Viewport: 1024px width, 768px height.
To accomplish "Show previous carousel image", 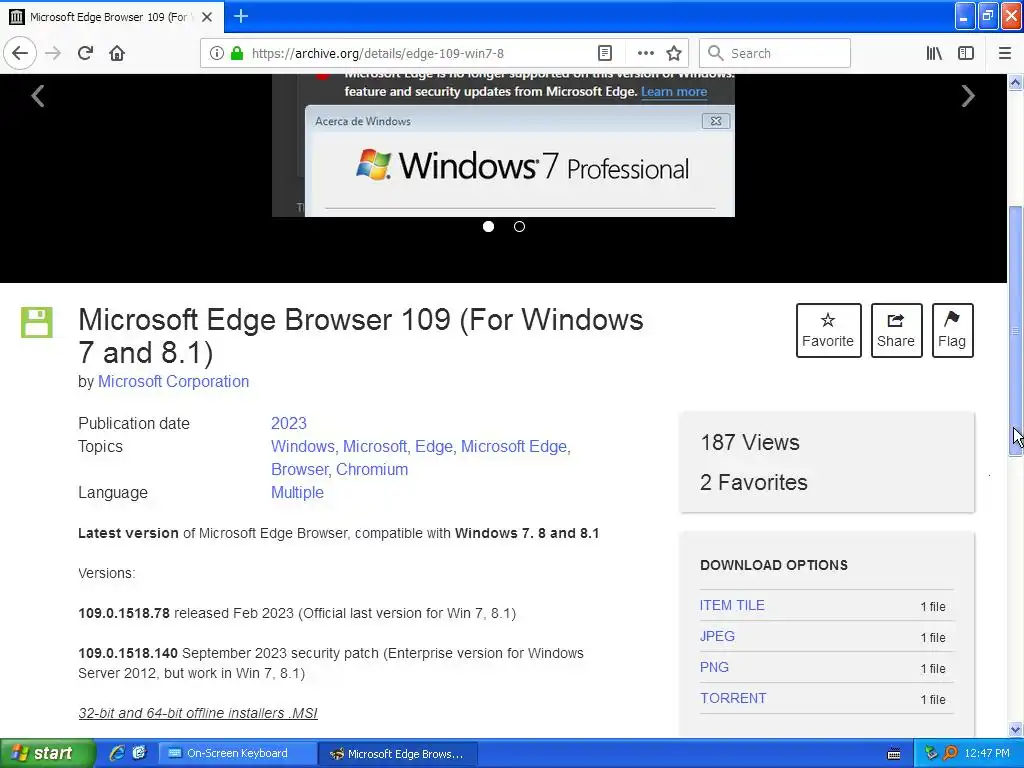I will click(38, 96).
